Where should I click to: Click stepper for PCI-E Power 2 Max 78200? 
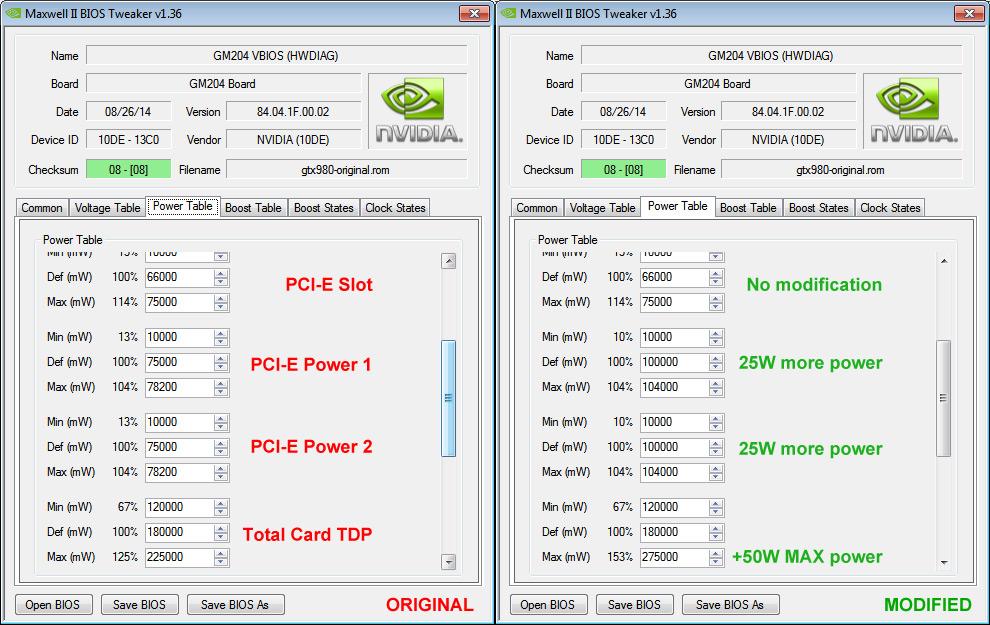[221, 472]
